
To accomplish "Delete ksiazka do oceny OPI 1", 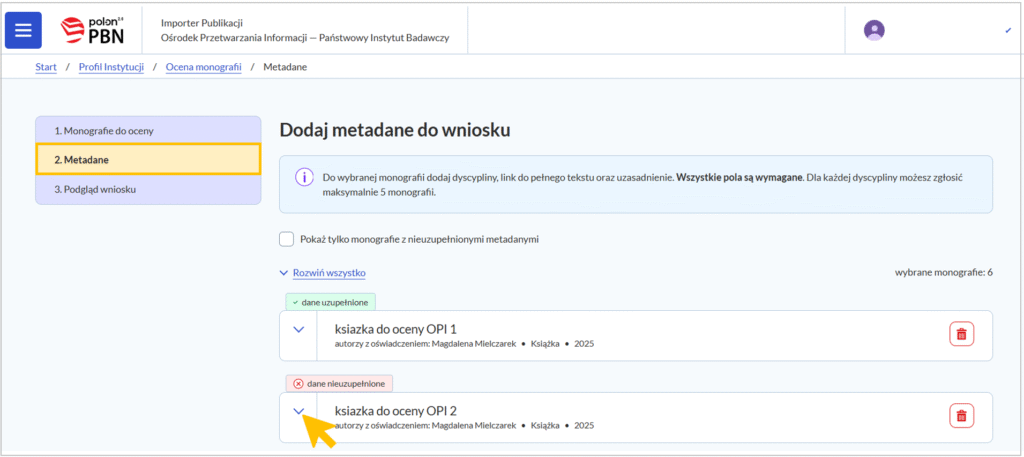I will point(961,334).
